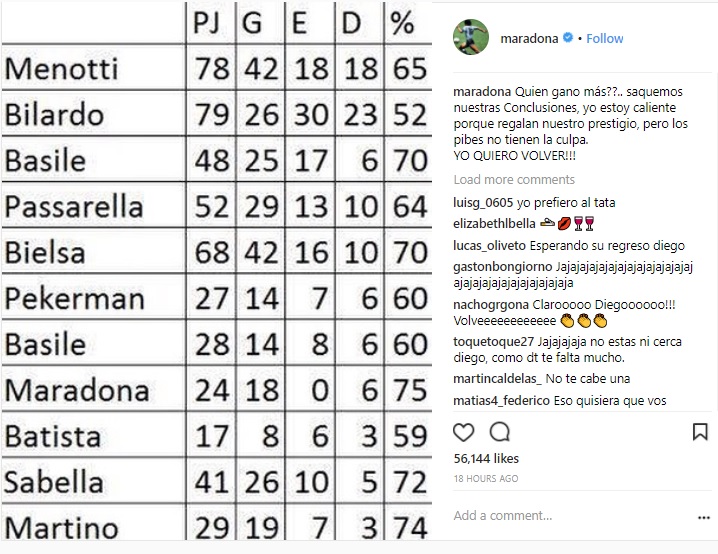The image size is (718, 554).
Task: Click the heart like icon
Action: 463,432
